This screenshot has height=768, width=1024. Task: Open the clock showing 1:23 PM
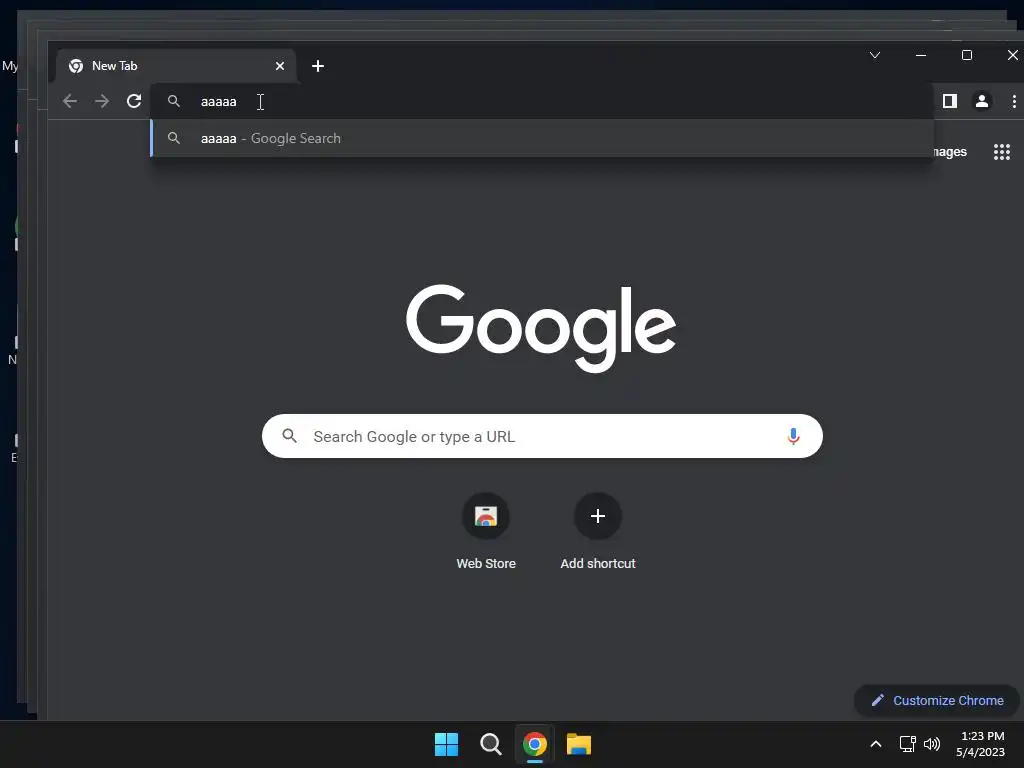[981, 744]
